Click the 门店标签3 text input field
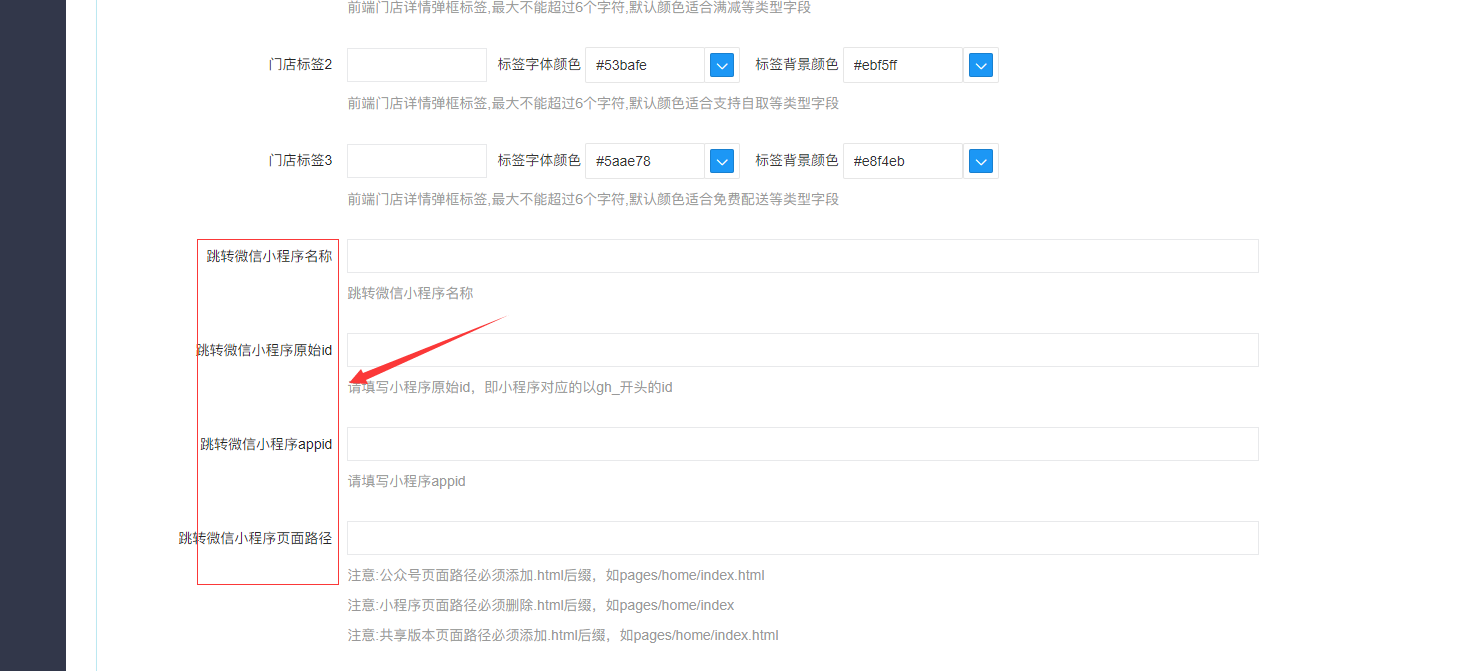1465x671 pixels. pyautogui.click(x=417, y=161)
